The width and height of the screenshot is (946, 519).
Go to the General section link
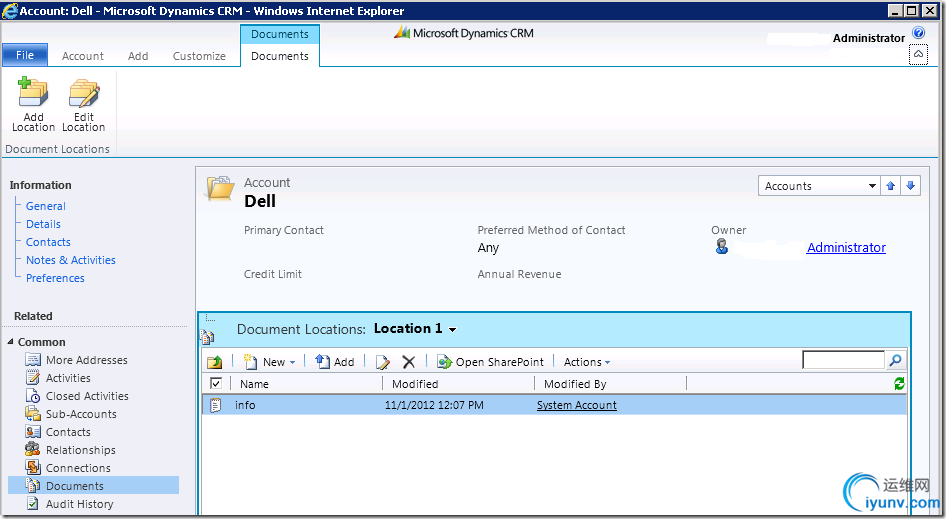point(46,206)
